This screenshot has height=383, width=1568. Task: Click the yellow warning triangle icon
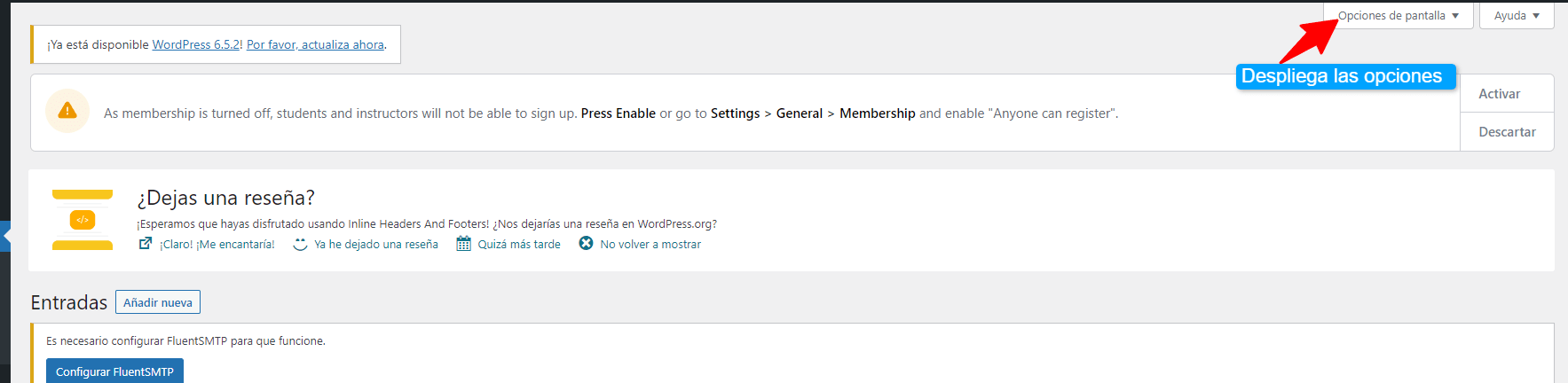pos(67,111)
